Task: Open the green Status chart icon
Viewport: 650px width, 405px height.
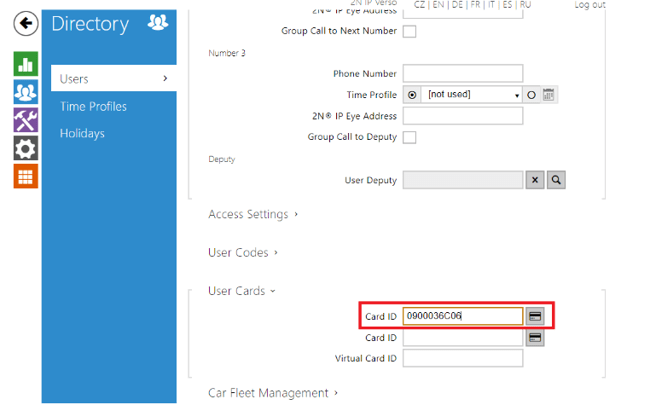Action: pos(26,64)
